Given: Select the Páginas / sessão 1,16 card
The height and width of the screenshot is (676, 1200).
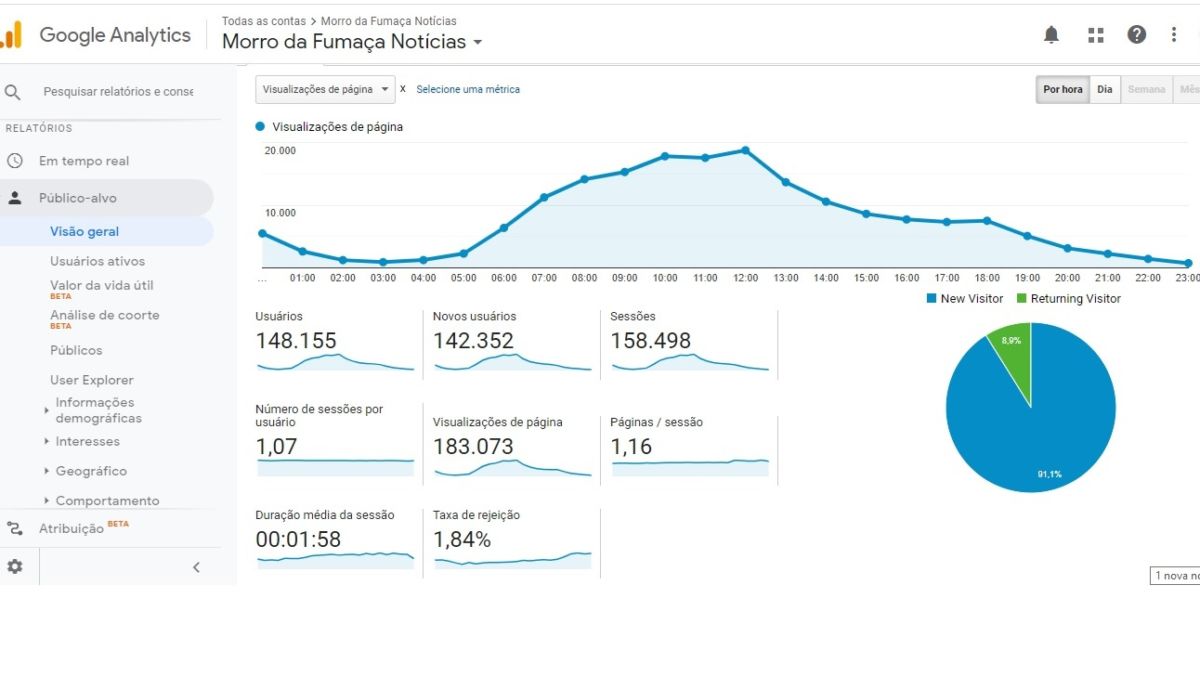Looking at the screenshot, I should [690, 447].
